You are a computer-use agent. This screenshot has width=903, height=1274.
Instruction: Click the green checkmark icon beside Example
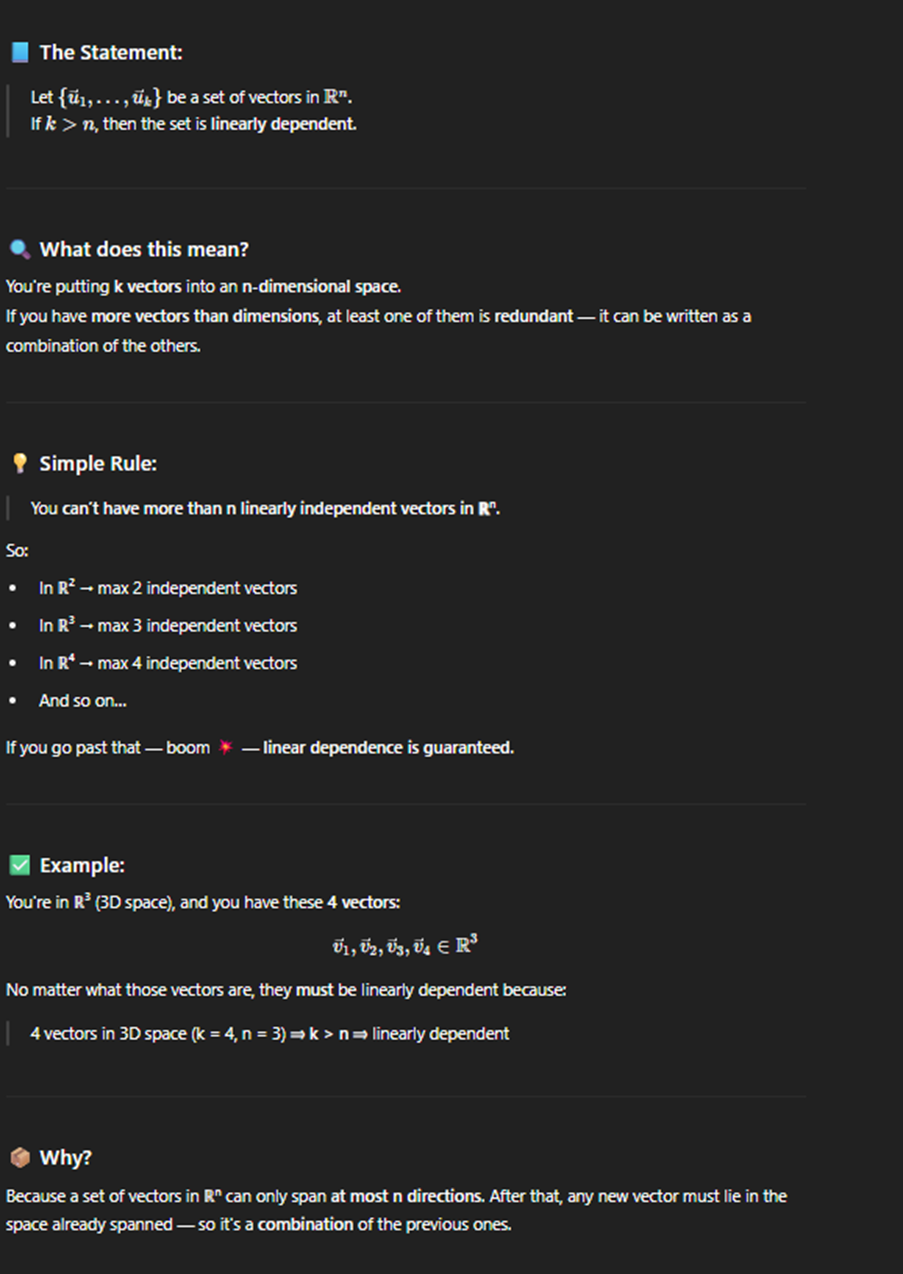point(19,865)
